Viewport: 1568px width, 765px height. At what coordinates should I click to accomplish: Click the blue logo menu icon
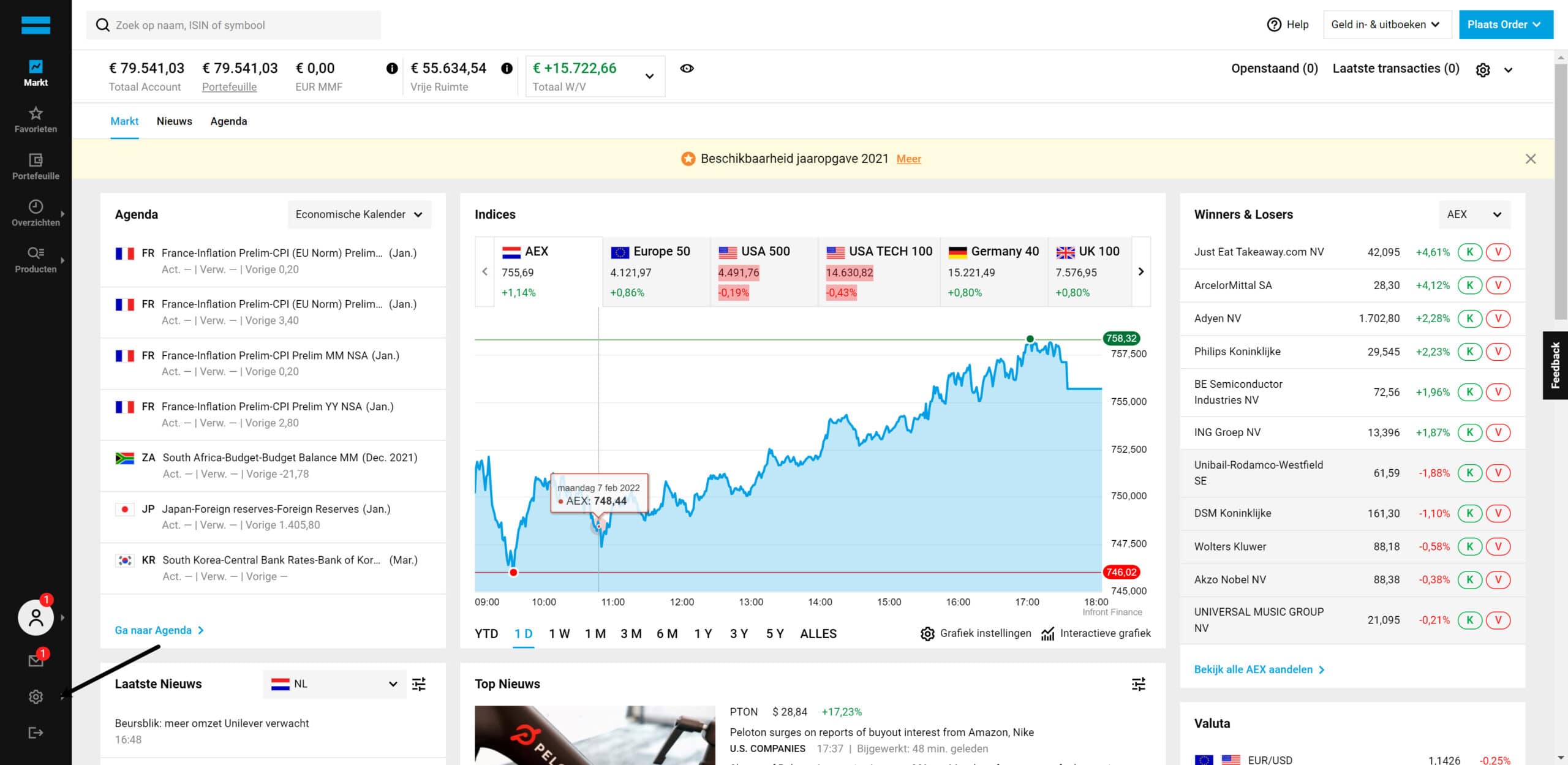point(36,25)
